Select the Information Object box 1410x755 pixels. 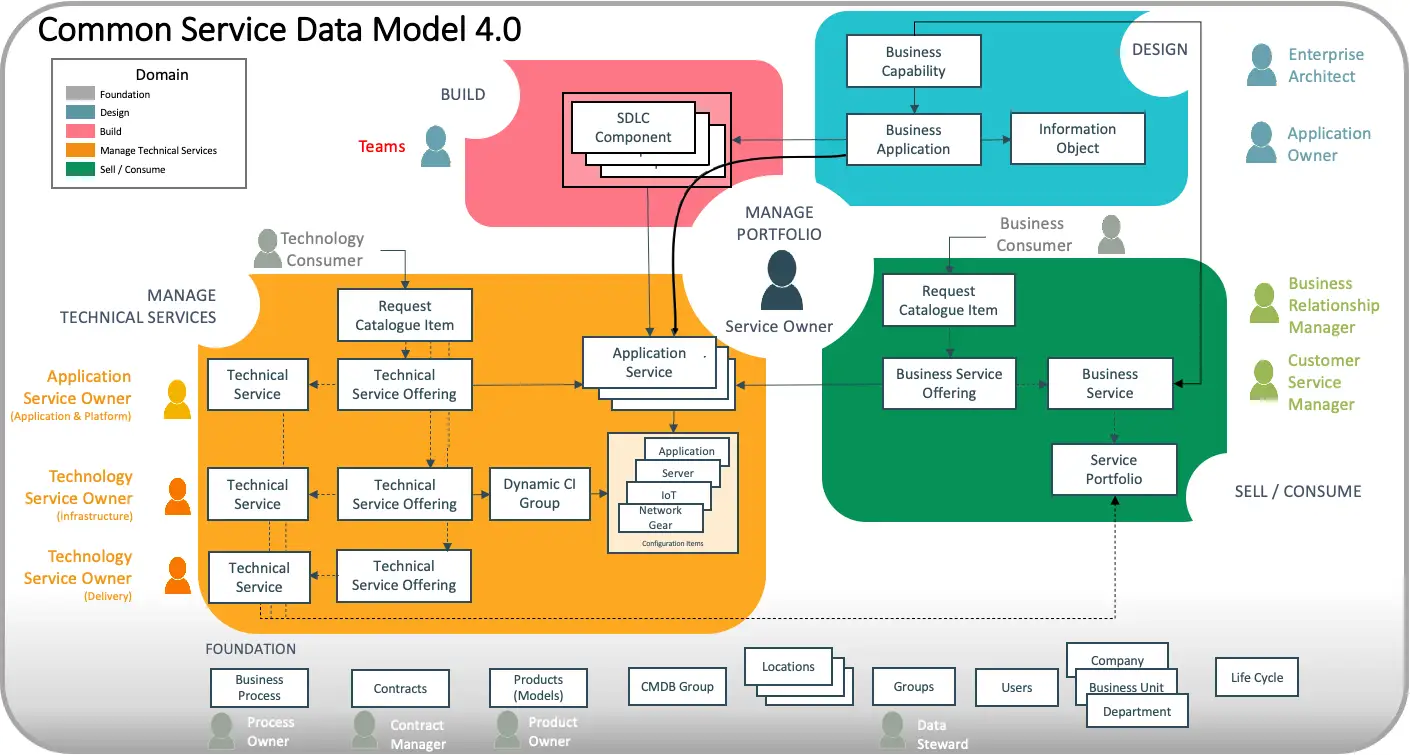1077,138
